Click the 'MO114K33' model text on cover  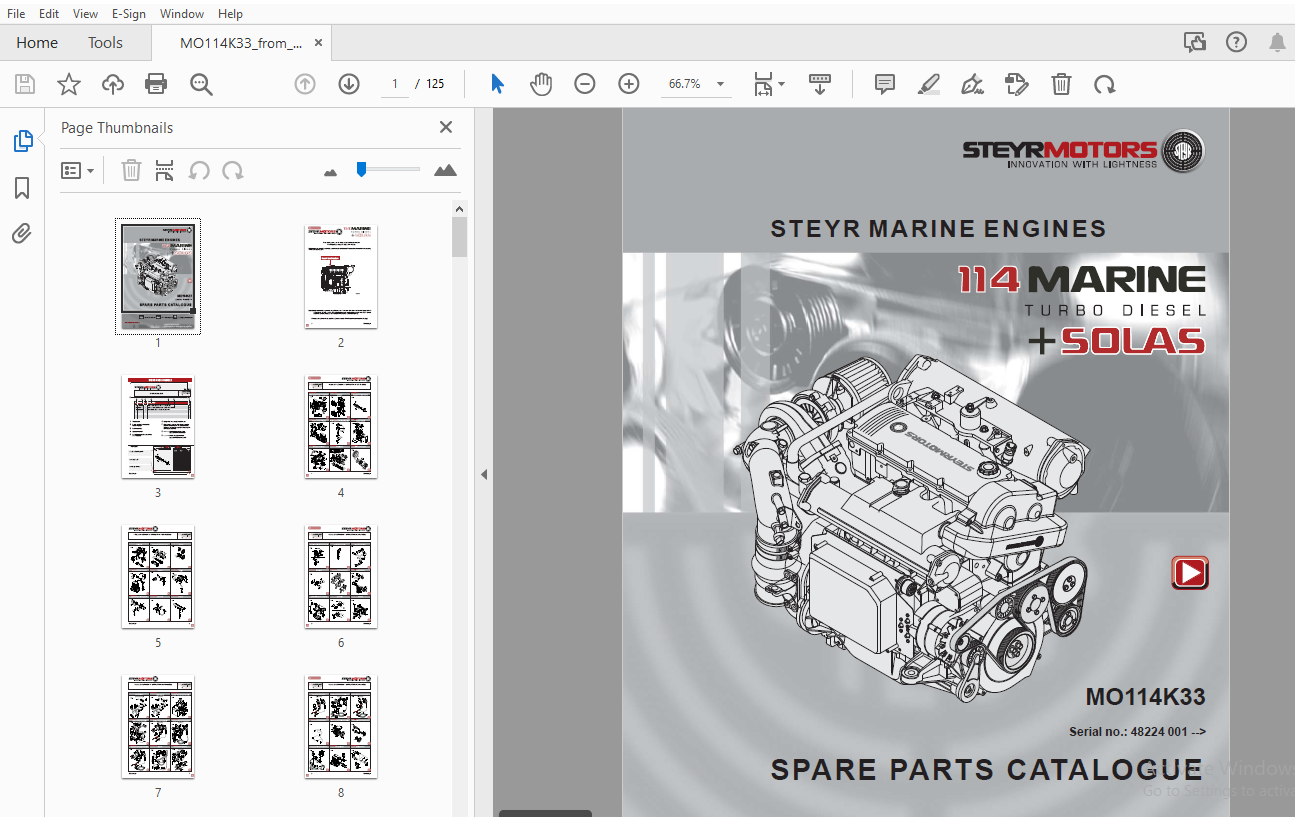pyautogui.click(x=1145, y=697)
